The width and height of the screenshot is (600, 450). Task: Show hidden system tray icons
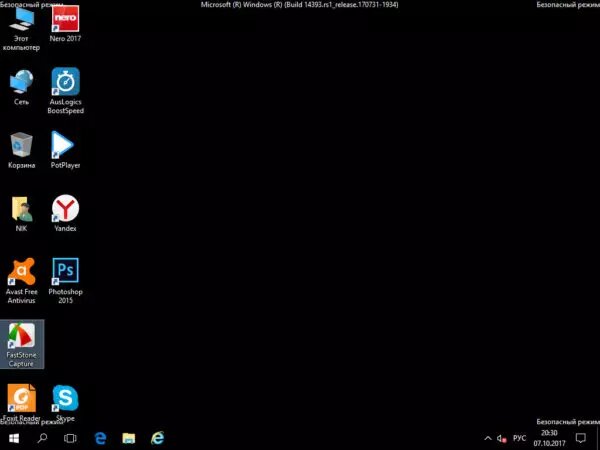(488, 438)
